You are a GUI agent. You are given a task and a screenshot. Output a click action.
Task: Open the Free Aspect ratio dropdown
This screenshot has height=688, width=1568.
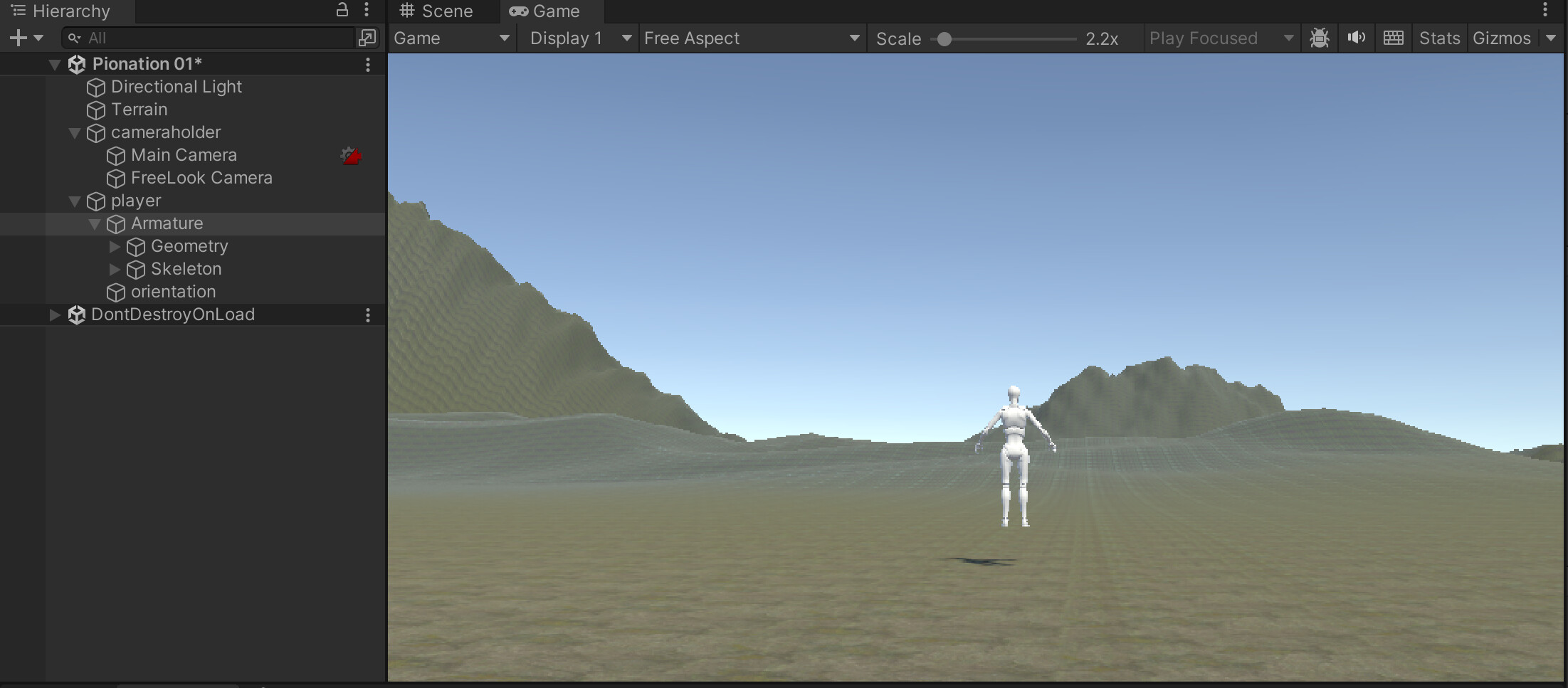point(751,38)
